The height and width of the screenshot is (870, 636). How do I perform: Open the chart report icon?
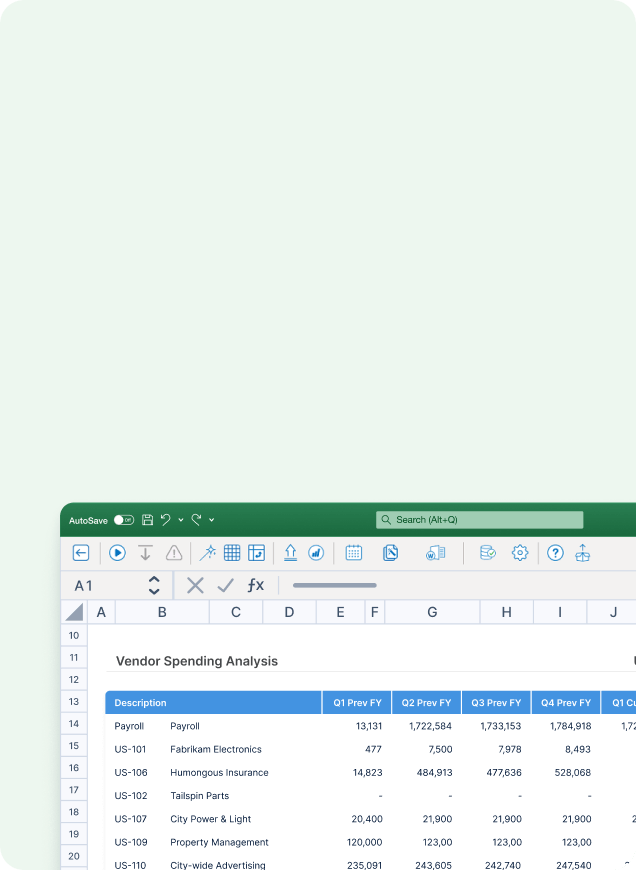click(316, 553)
